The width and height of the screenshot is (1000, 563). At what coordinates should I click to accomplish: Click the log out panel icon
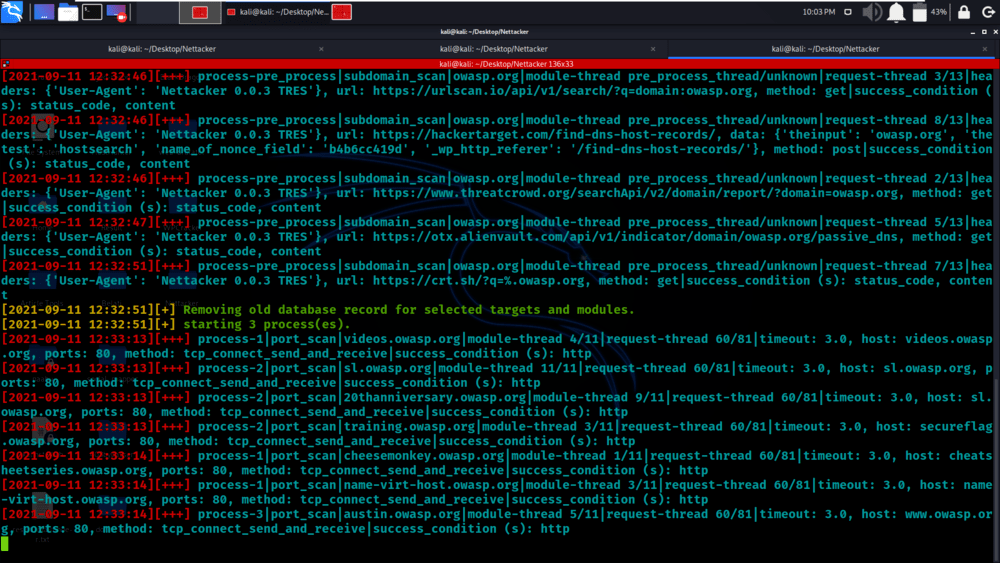click(988, 12)
